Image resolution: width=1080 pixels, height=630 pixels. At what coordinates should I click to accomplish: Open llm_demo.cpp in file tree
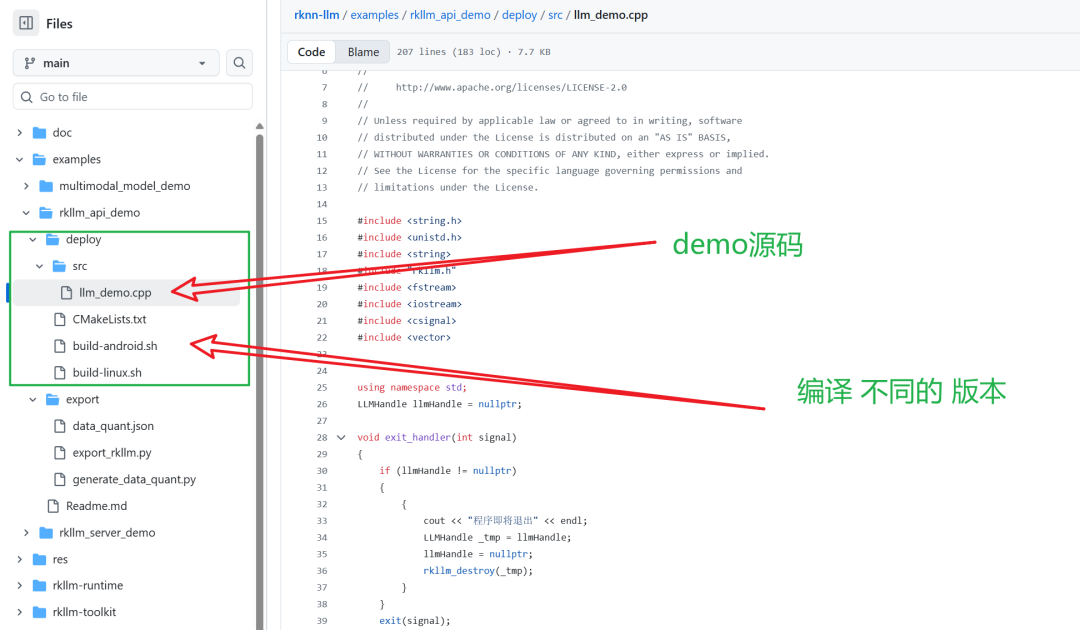coord(115,293)
